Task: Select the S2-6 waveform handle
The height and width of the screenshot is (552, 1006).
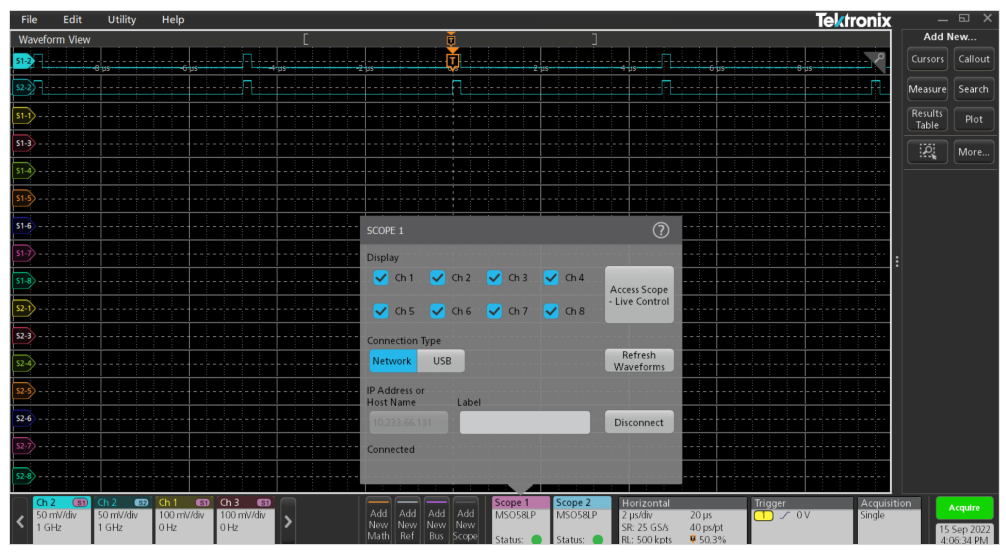Action: pyautogui.click(x=24, y=418)
